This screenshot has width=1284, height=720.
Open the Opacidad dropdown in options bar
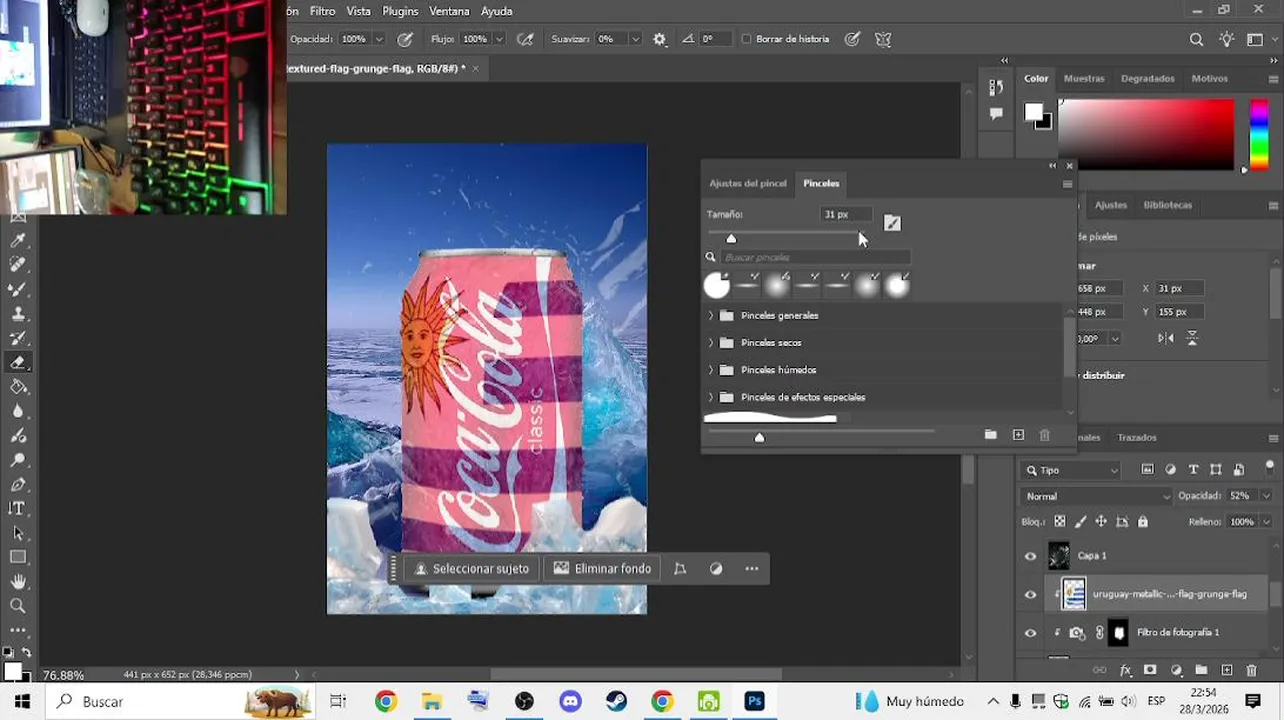pos(379,39)
